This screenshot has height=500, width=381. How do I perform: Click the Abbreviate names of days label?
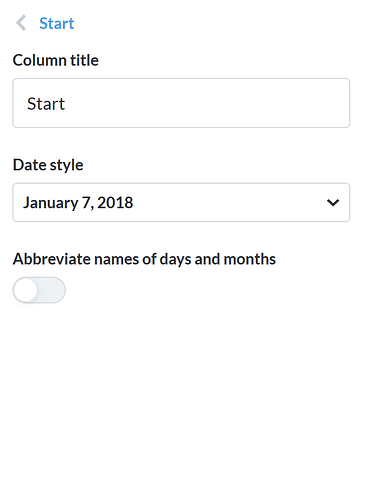pyautogui.click(x=144, y=259)
